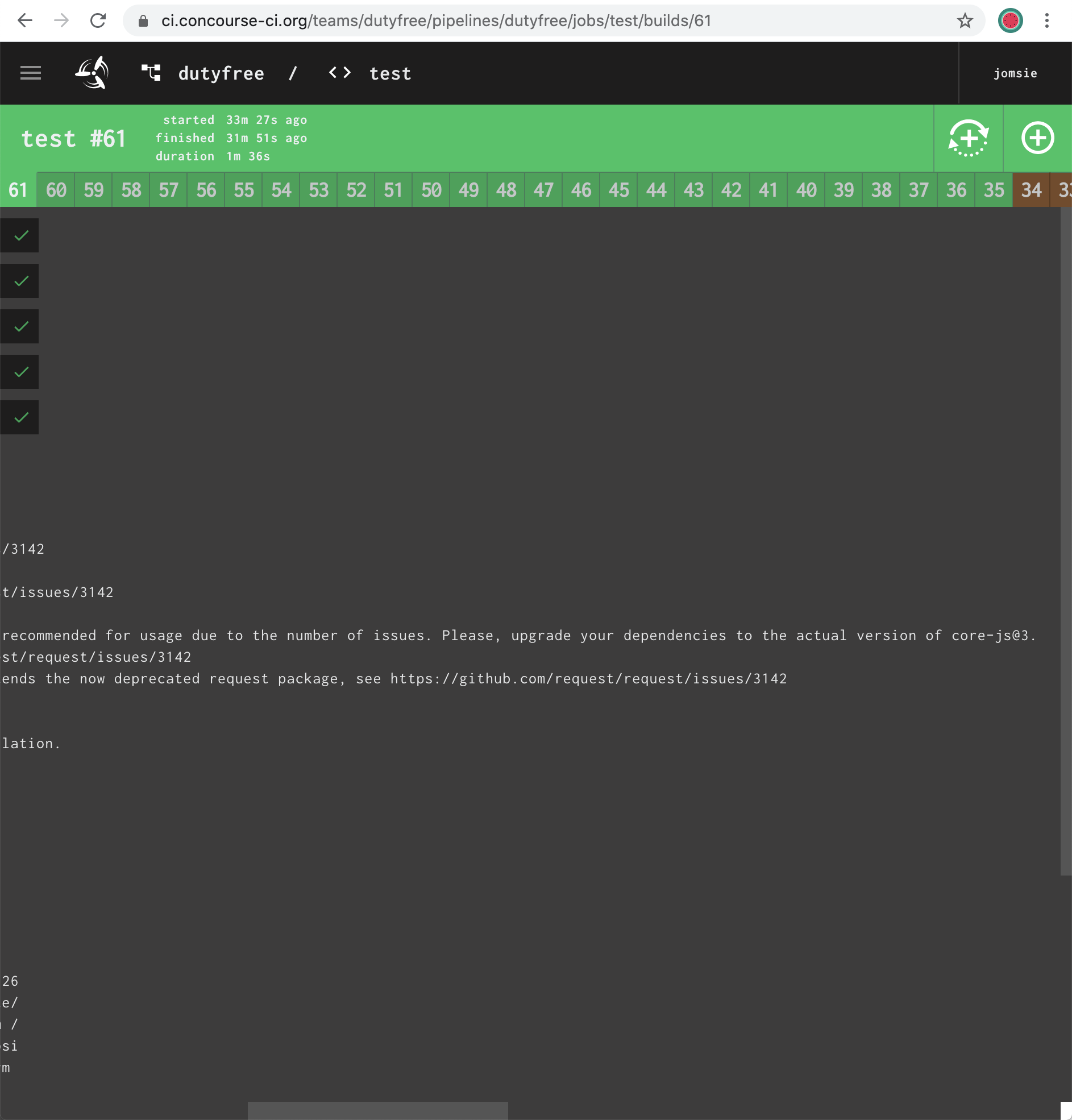Select build 43 tab
Screen dimensions: 1072x1120
click(693, 190)
